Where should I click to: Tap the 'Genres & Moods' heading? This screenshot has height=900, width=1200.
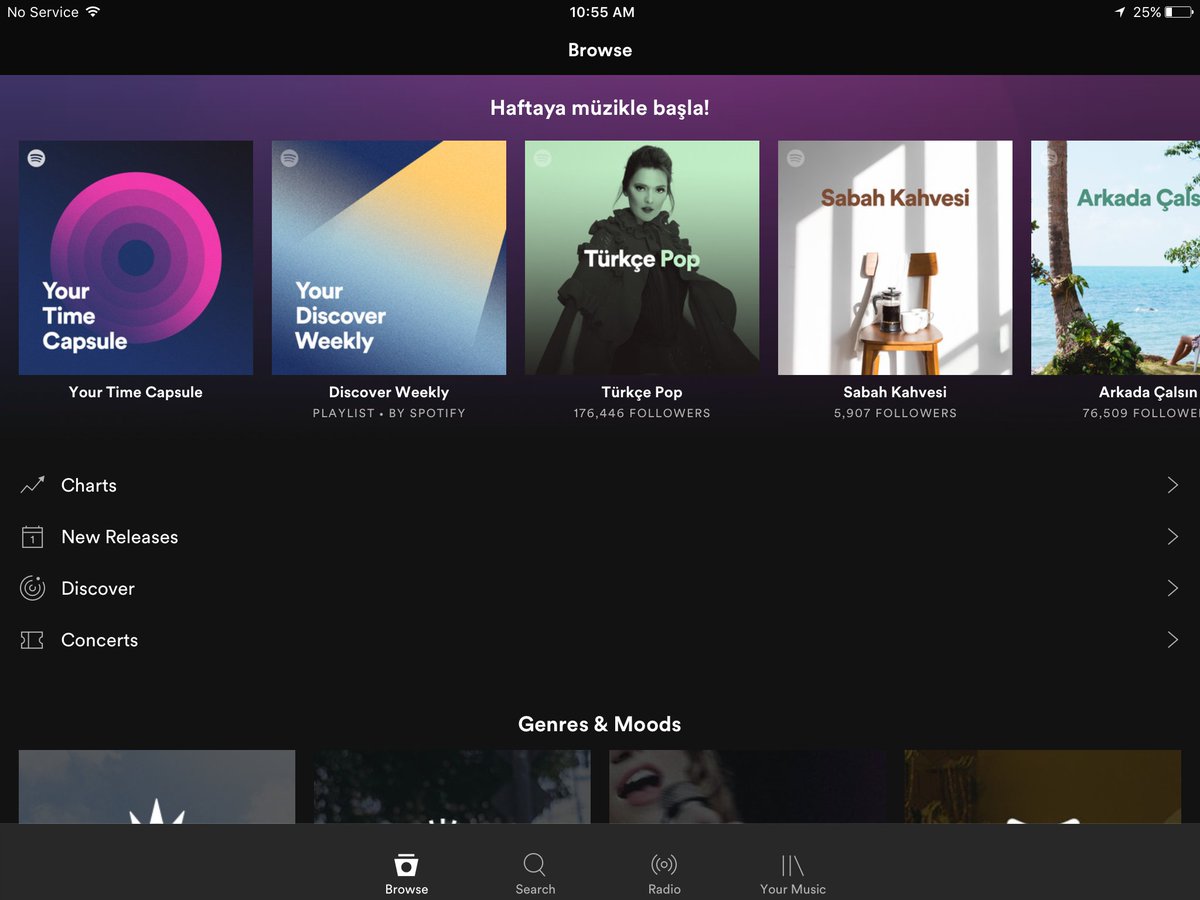point(600,724)
